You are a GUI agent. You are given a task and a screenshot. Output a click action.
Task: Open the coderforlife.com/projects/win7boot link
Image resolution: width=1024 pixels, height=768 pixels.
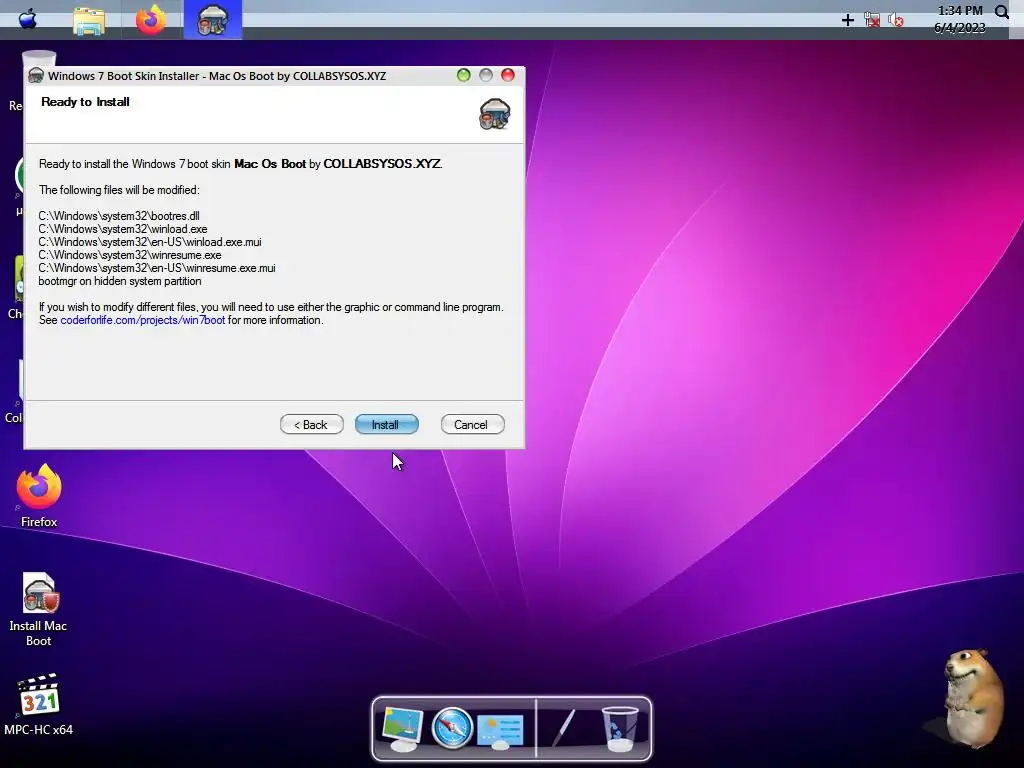pos(142,320)
